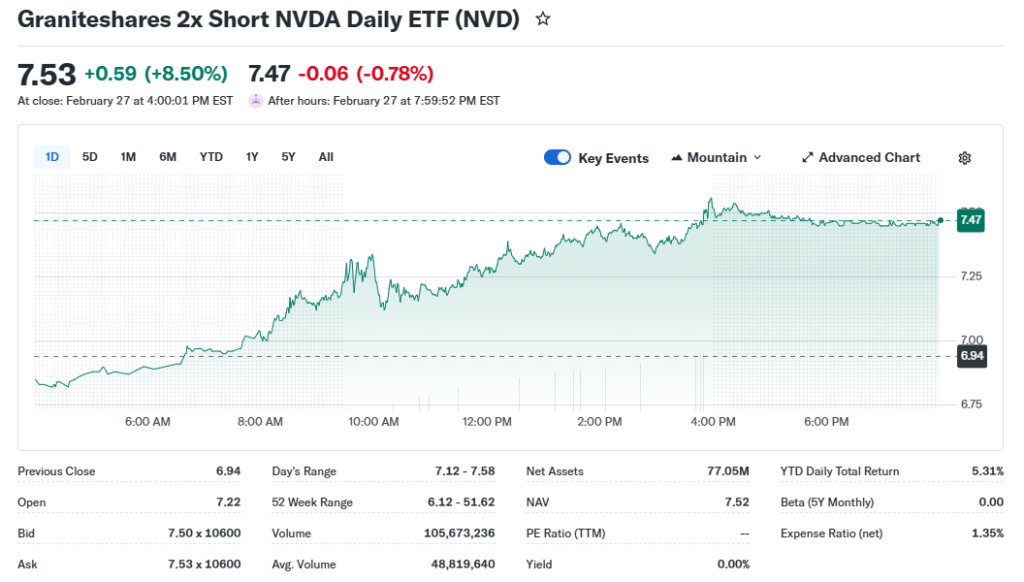Screen dimensions: 1024x582
Task: Click the key event marker near 4:00 PM
Action: click(x=700, y=380)
